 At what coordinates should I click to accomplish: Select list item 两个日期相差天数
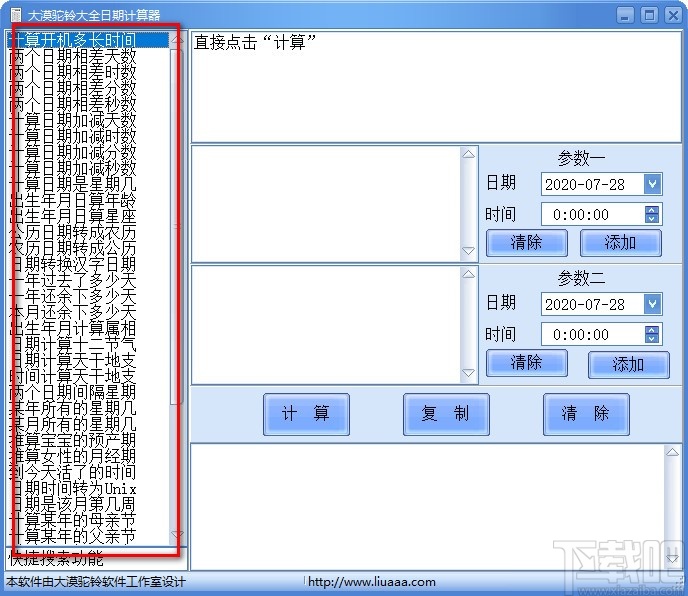pos(88,56)
